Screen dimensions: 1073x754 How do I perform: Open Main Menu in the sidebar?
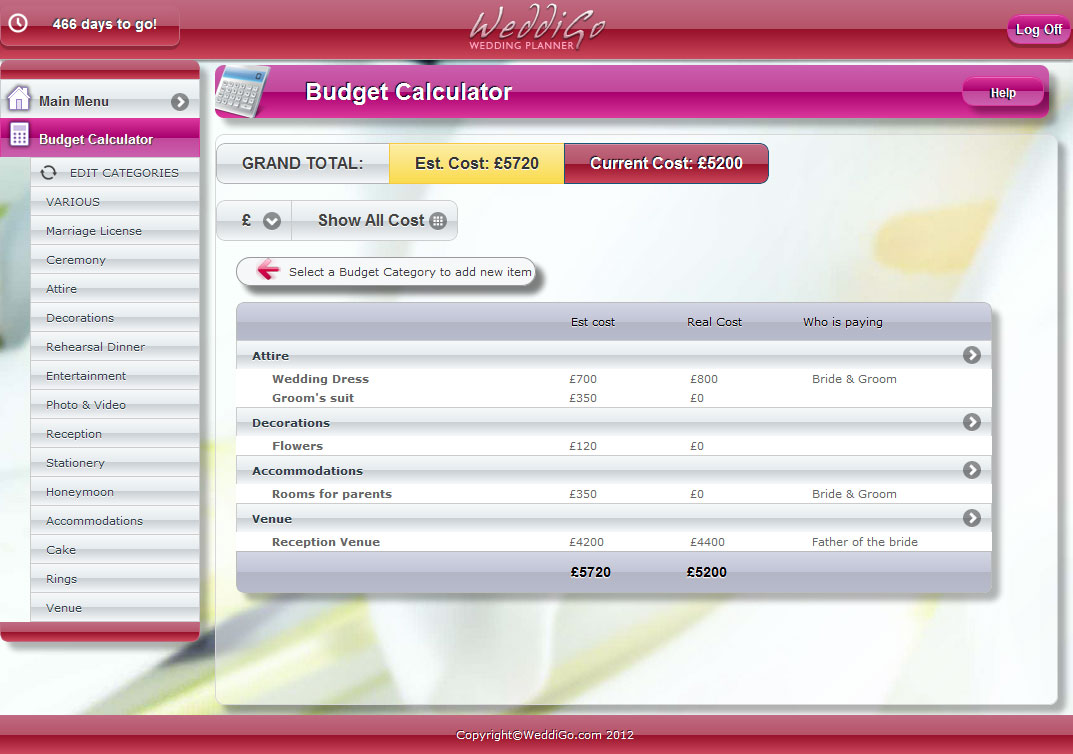[x=100, y=101]
